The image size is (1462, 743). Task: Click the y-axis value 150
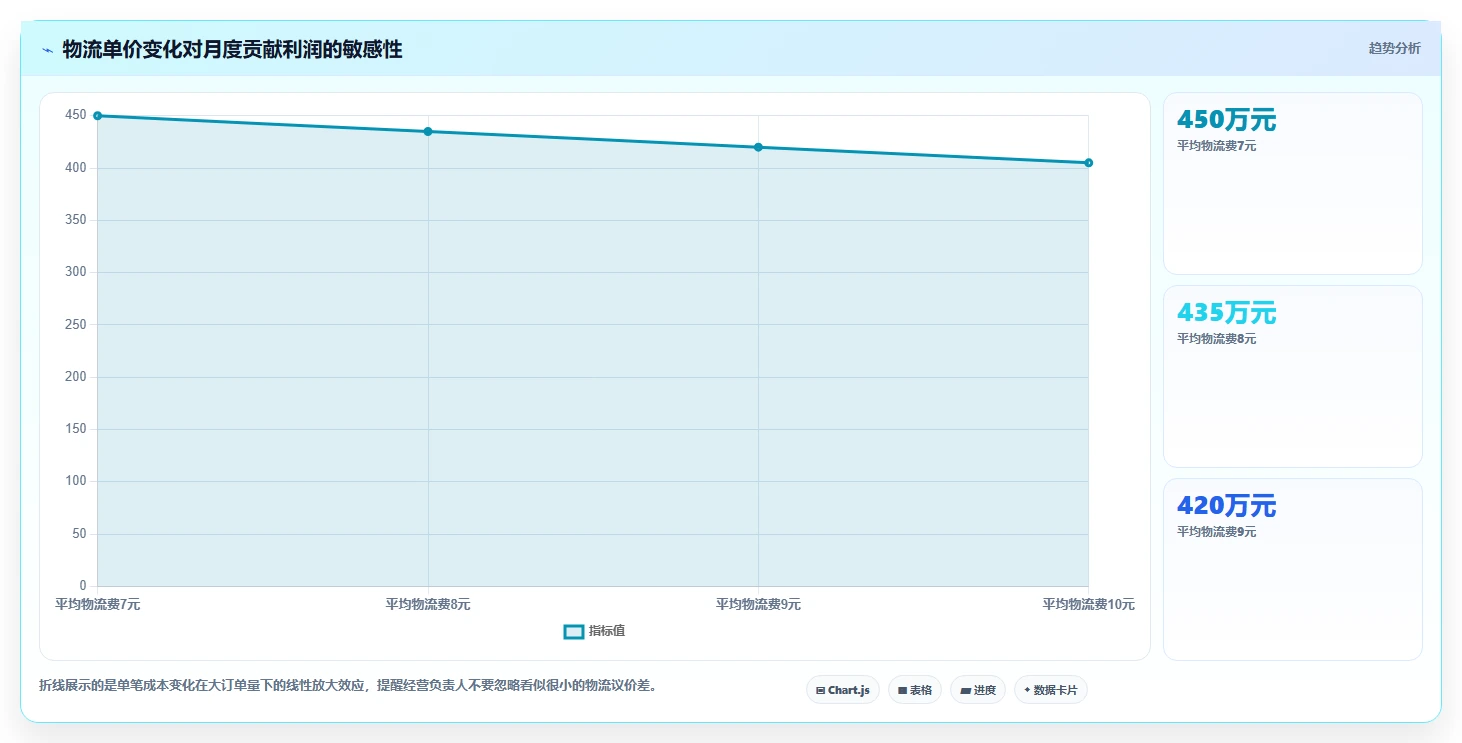point(76,429)
